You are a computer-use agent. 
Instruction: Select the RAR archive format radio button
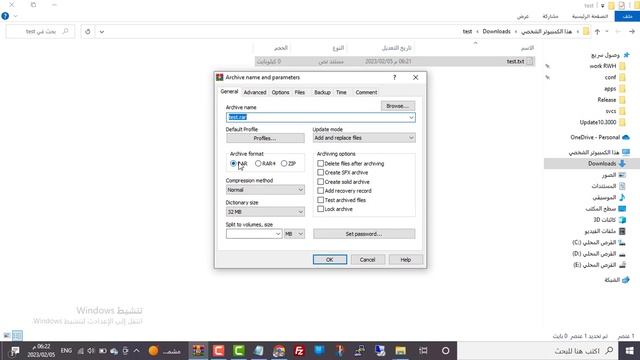pos(233,163)
